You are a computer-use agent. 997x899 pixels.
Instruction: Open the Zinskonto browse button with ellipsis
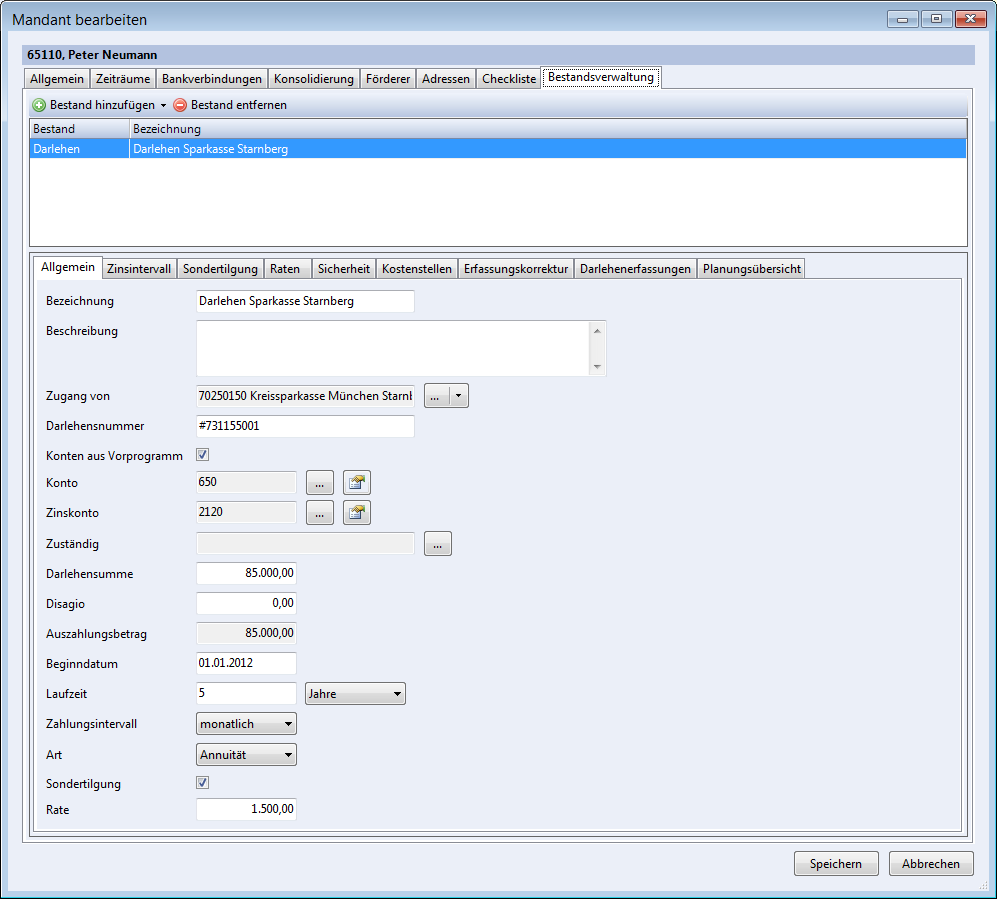click(x=319, y=514)
